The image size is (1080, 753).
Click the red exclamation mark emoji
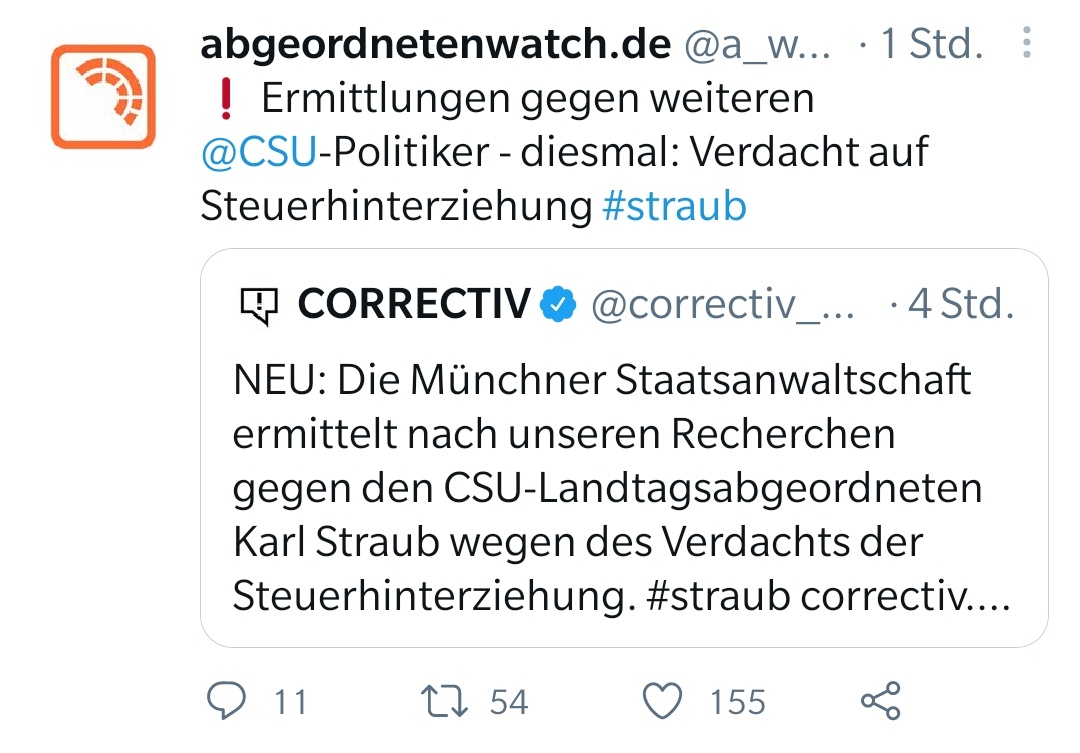coord(223,98)
